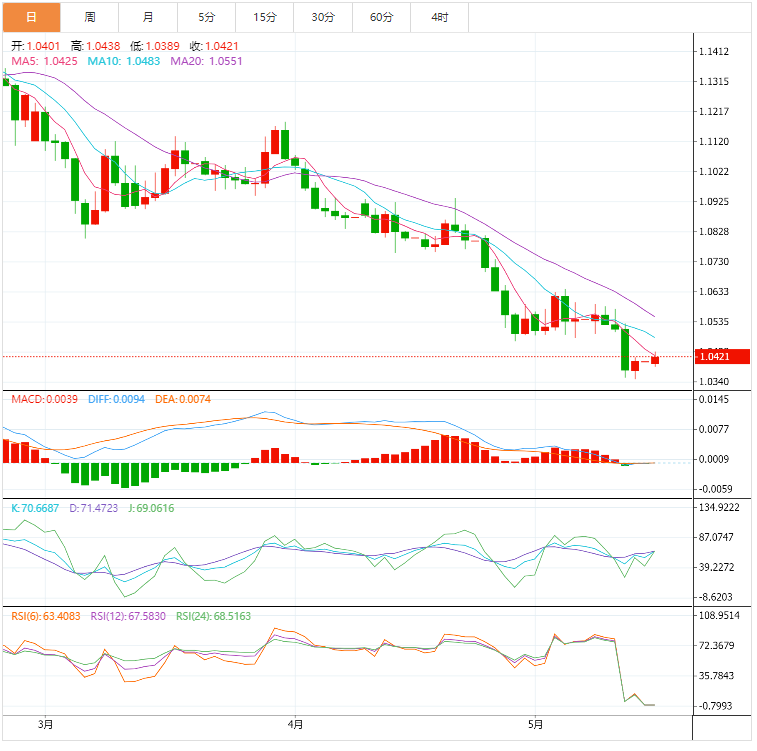Click the 1.1412 price axis label
Viewport: 757px width, 751px height.
(714, 52)
